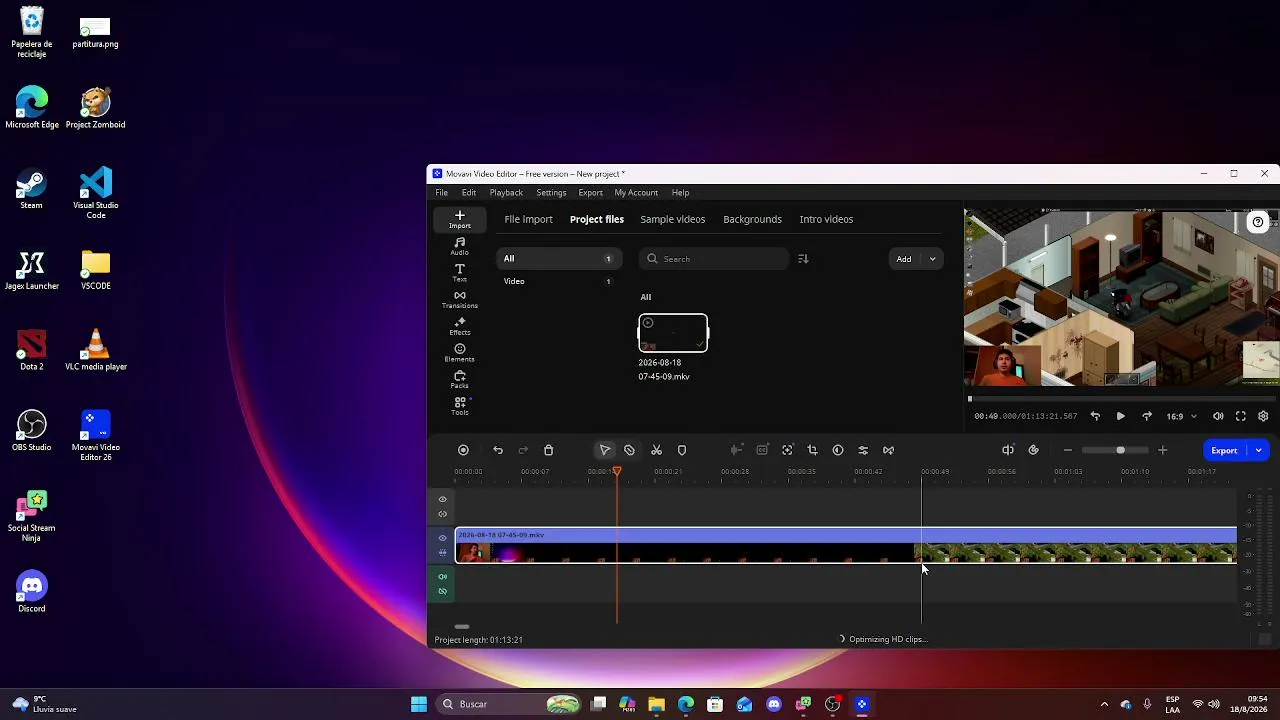The image size is (1280, 720).
Task: Sort project files with the sort icon
Action: 803,259
